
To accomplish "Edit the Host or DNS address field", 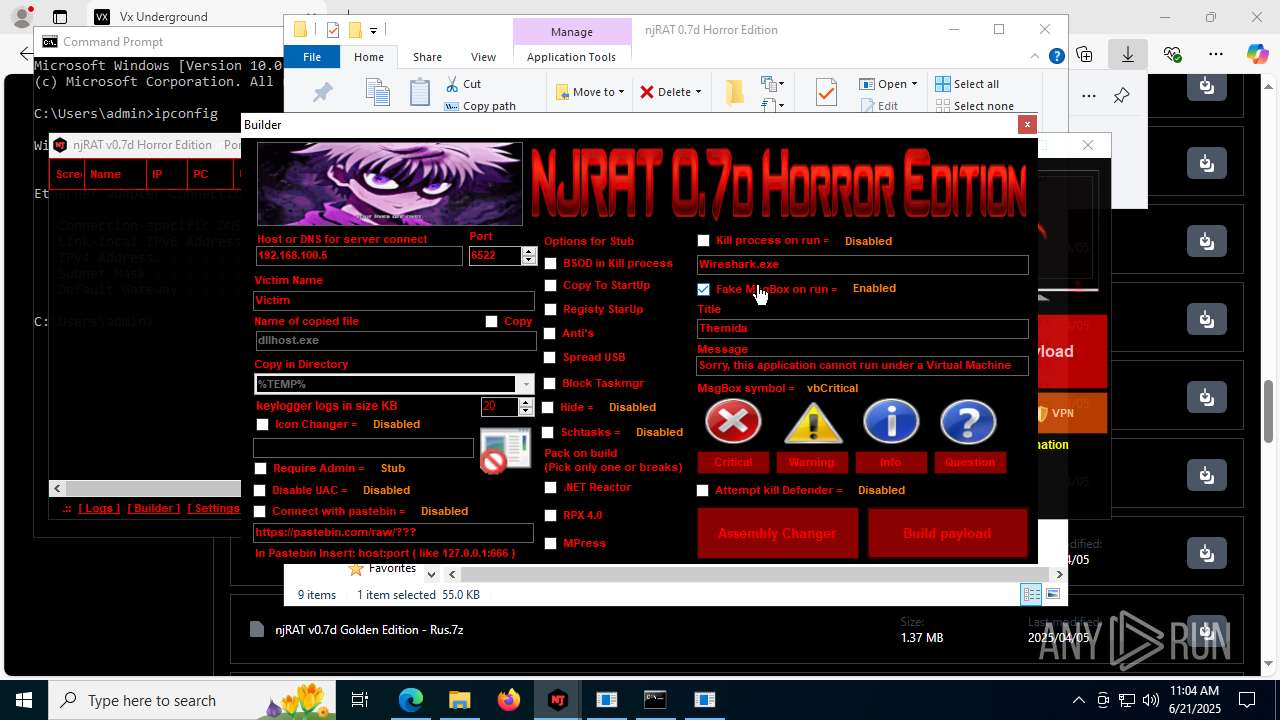I will [360, 255].
